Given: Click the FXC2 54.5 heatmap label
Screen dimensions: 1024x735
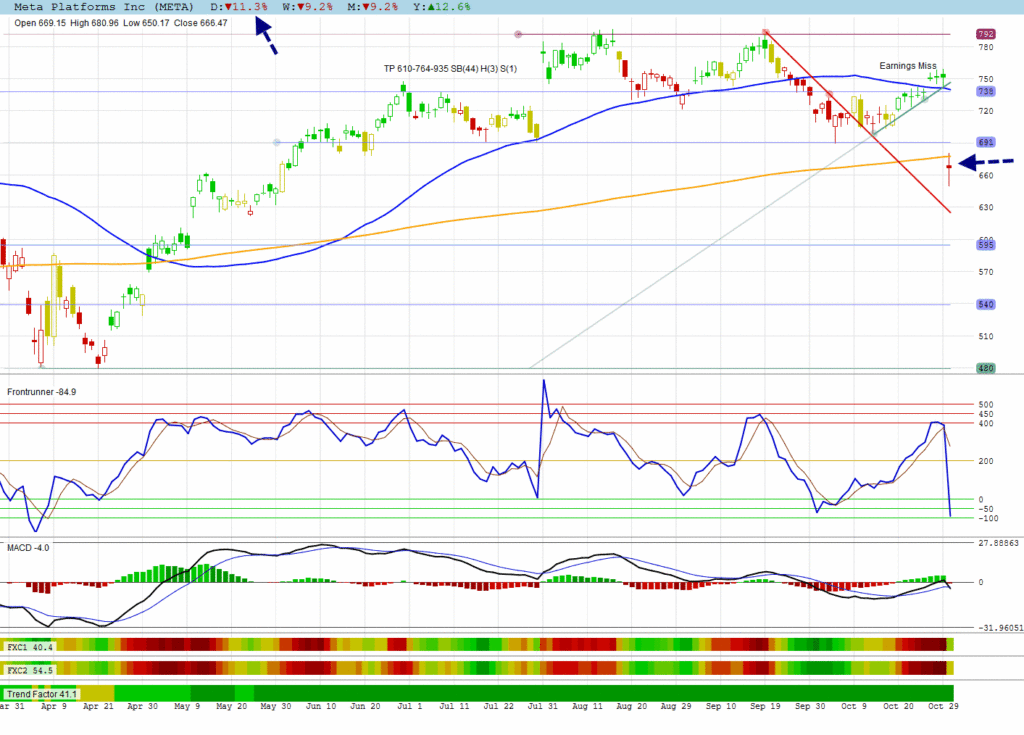Looking at the screenshot, I should pos(29,668).
